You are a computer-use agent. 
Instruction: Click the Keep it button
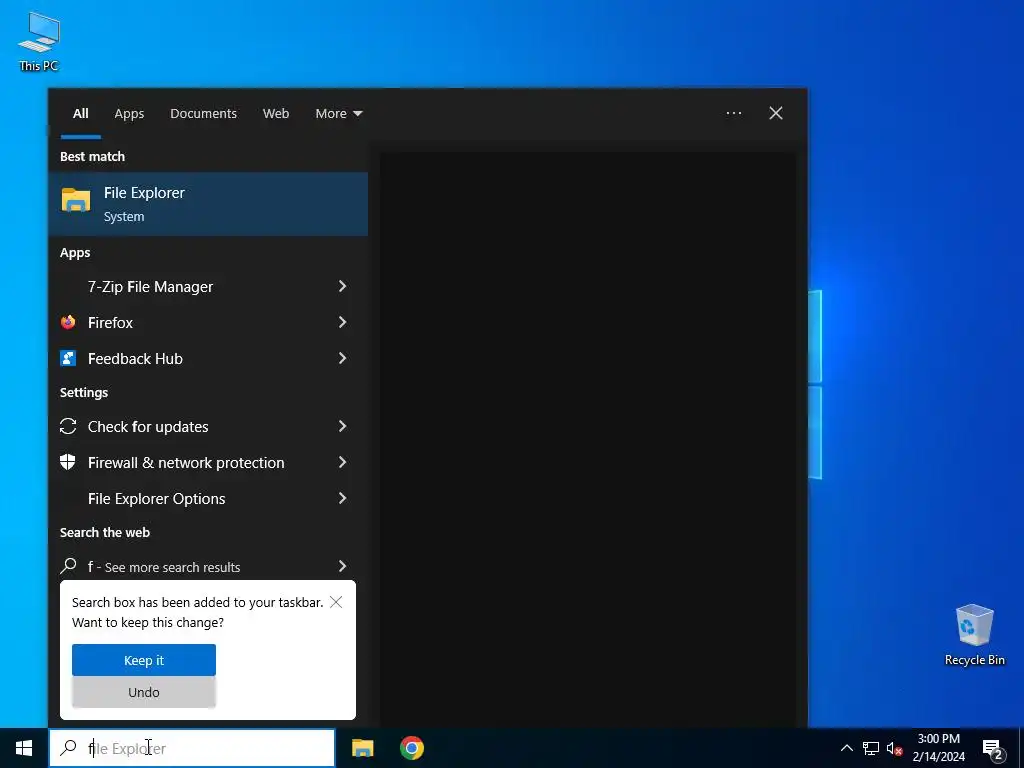click(144, 660)
